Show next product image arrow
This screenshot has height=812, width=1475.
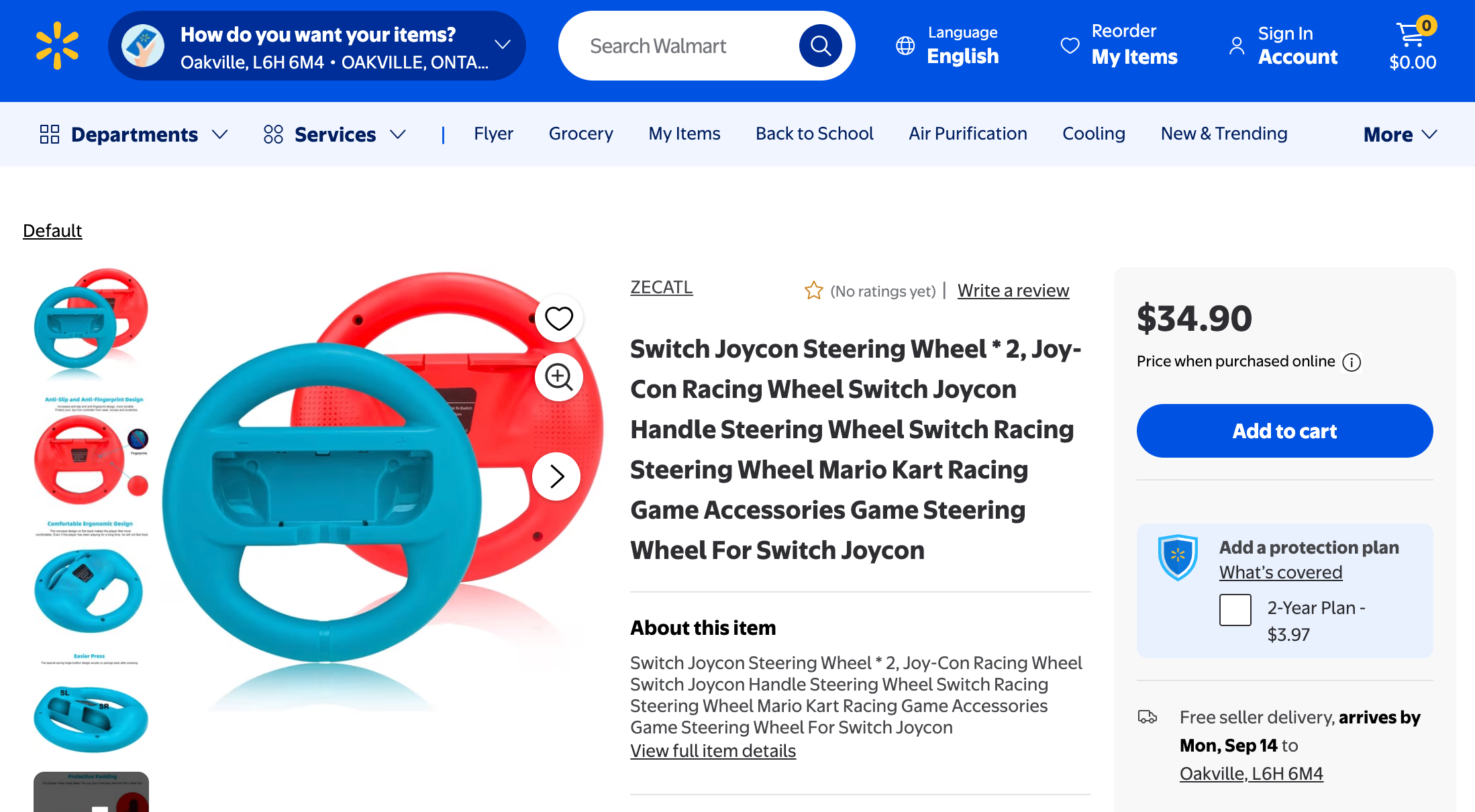coord(556,476)
